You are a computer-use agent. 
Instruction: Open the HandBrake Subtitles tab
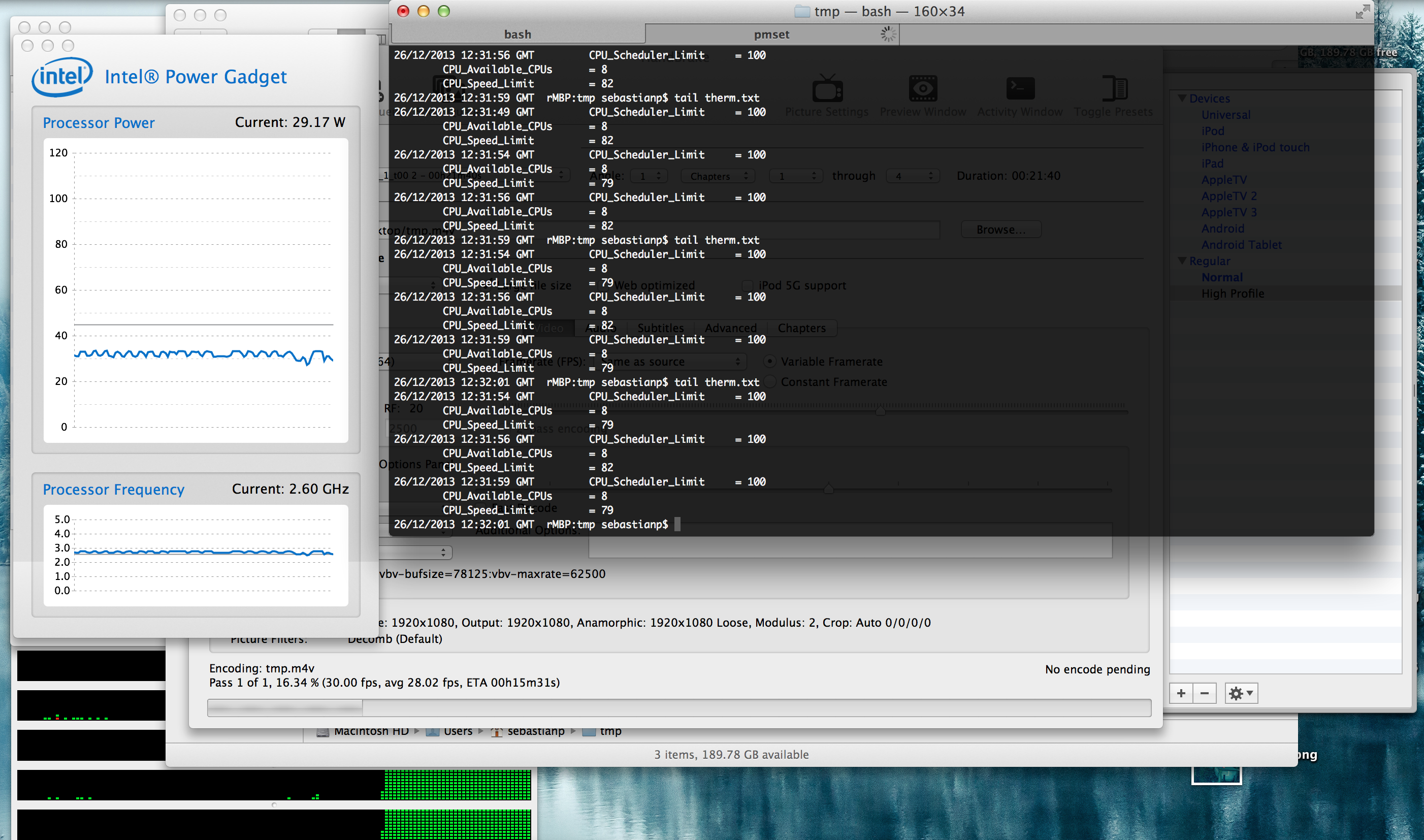click(x=661, y=328)
